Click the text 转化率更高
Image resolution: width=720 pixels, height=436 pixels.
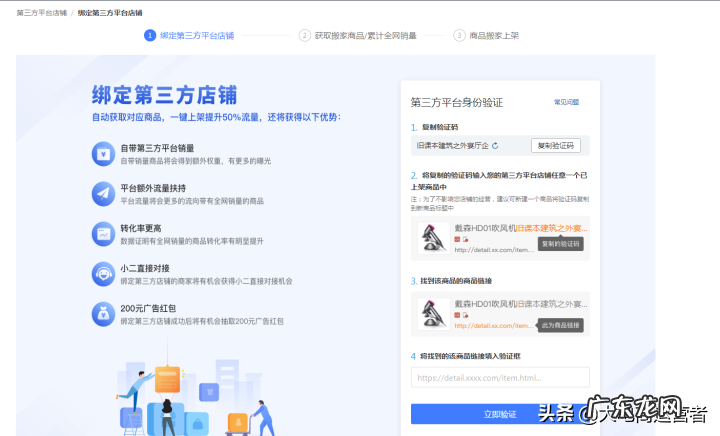click(141, 228)
